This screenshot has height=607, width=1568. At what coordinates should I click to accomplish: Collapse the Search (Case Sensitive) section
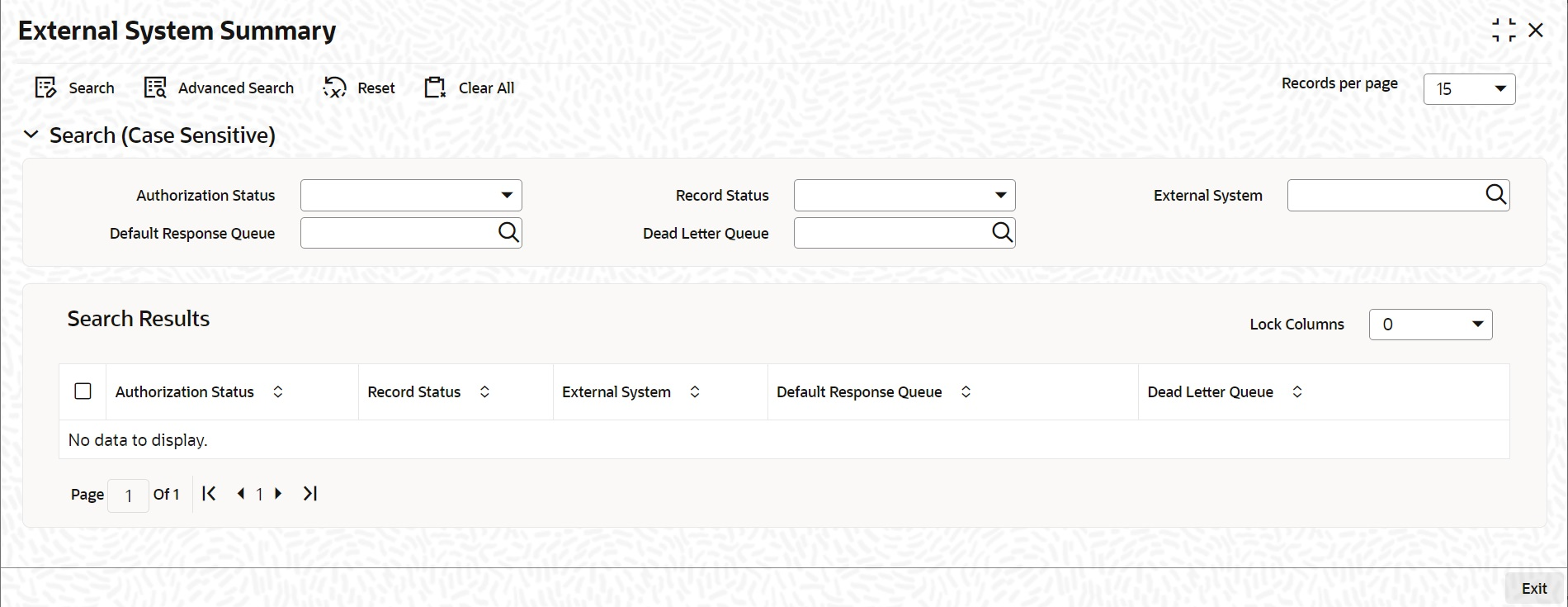(x=31, y=135)
